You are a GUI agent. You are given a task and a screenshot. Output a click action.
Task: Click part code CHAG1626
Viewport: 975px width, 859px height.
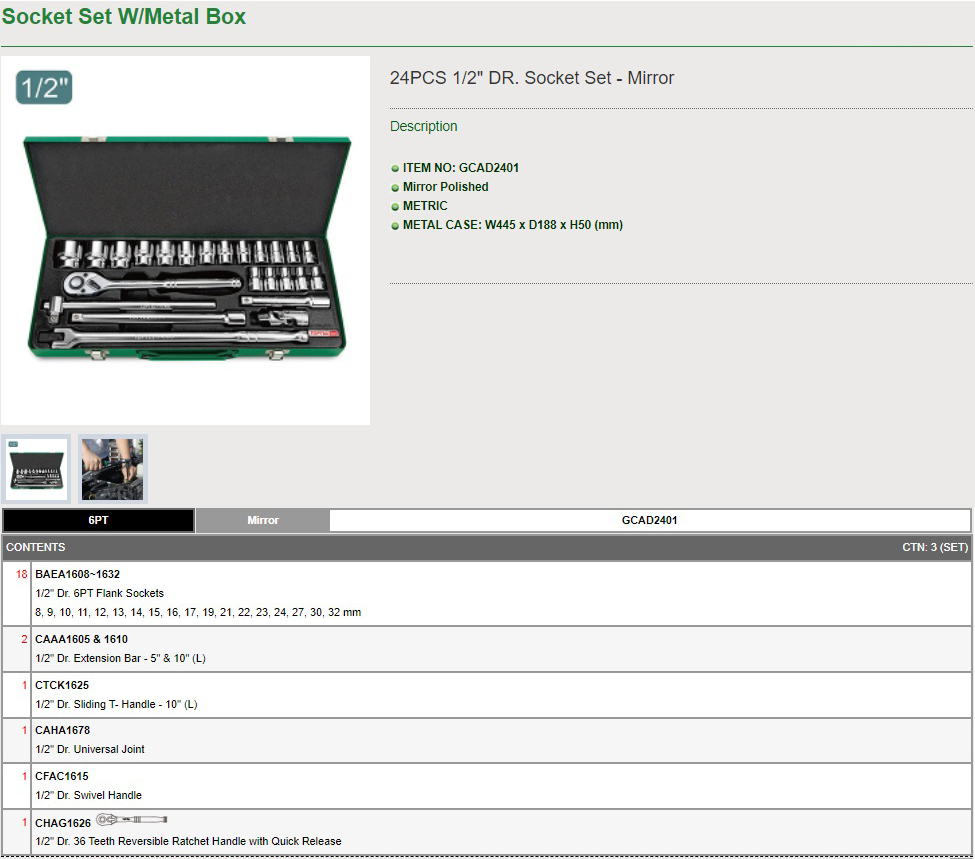[63, 823]
